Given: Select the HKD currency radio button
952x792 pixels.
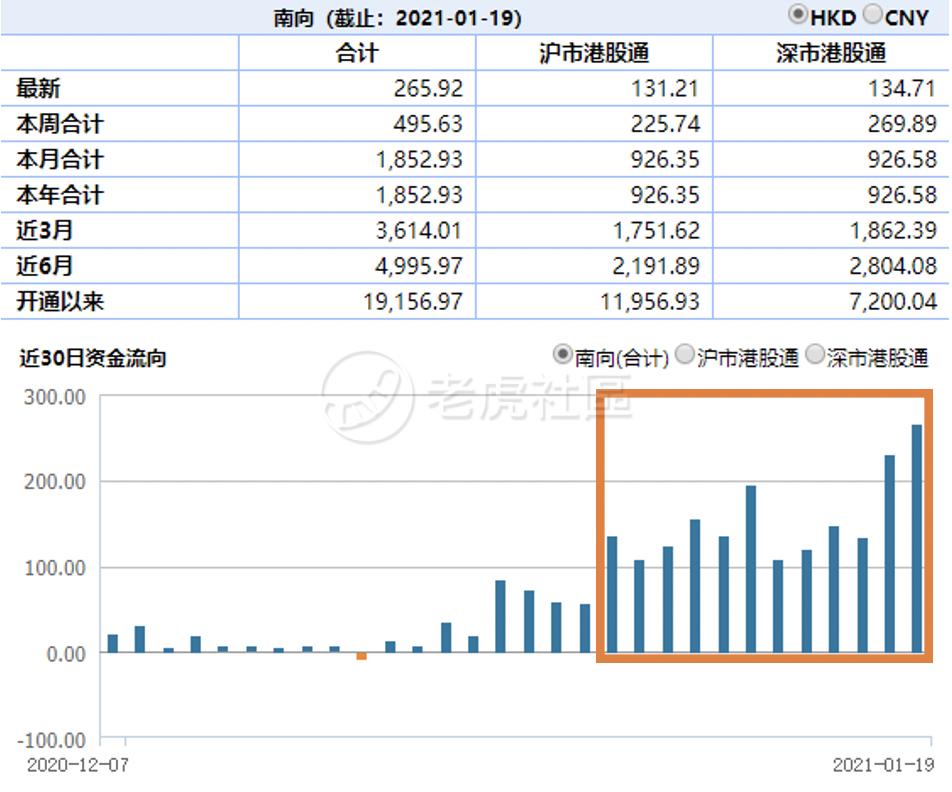Looking at the screenshot, I should (x=798, y=15).
